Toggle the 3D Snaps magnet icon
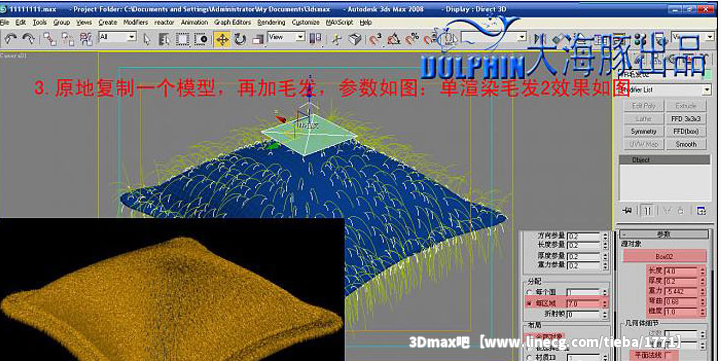The image size is (721, 361). (376, 40)
